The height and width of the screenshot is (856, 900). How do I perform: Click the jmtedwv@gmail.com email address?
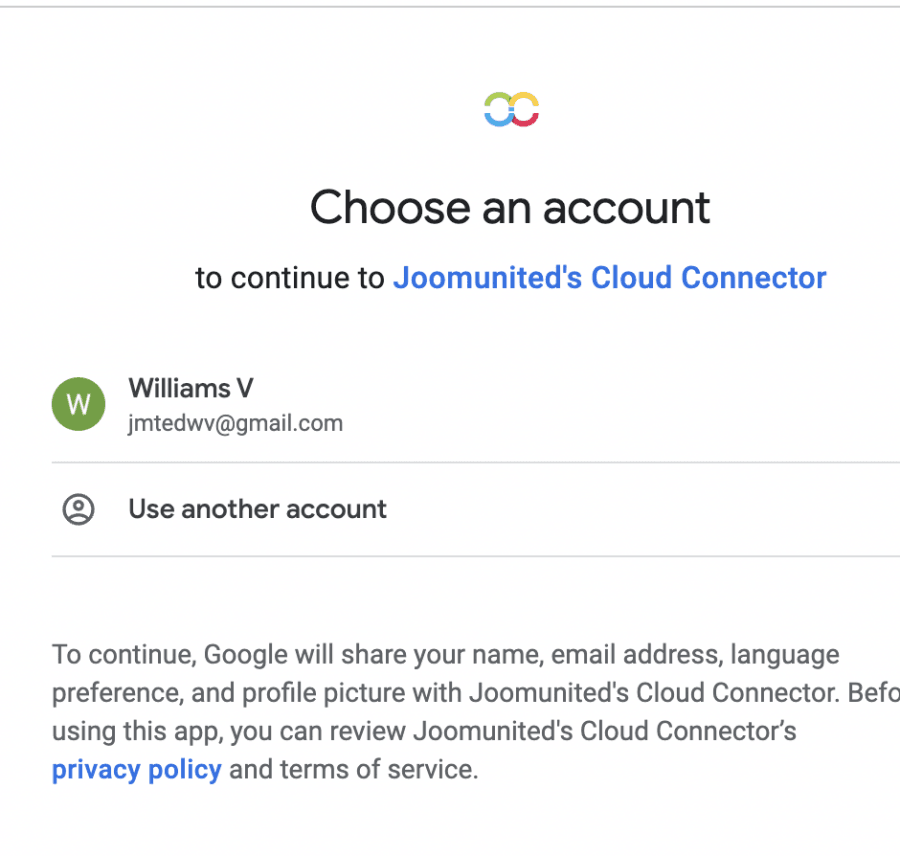(x=235, y=423)
